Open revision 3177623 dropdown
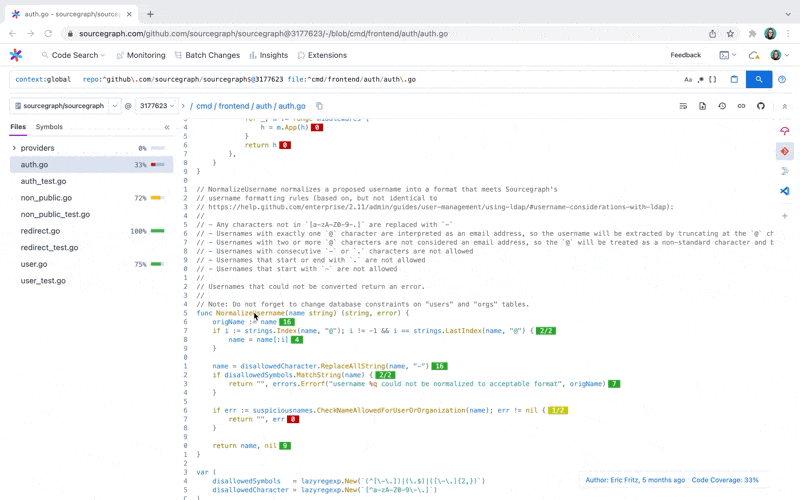This screenshot has height=500, width=800. 157,106
